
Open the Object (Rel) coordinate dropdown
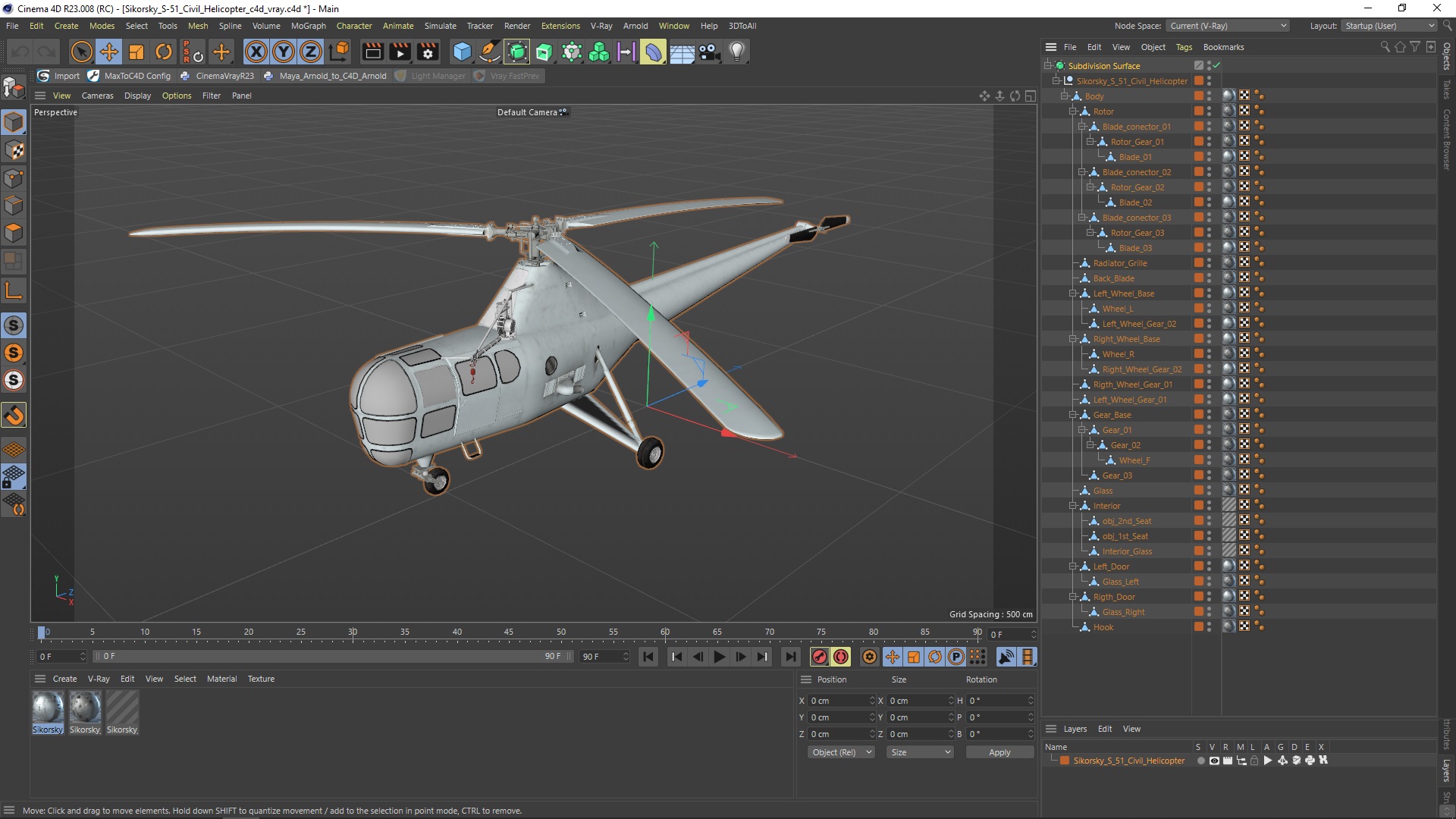tap(841, 752)
